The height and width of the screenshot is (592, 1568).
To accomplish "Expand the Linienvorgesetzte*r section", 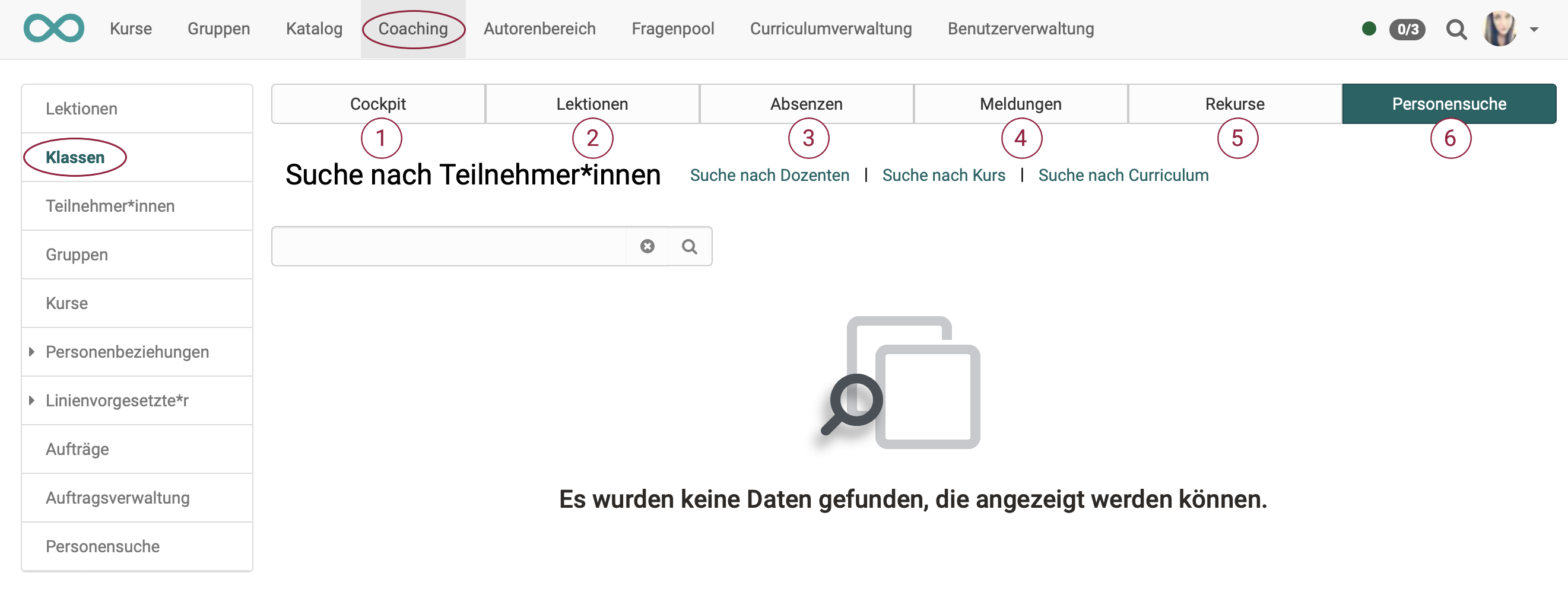I will [31, 400].
